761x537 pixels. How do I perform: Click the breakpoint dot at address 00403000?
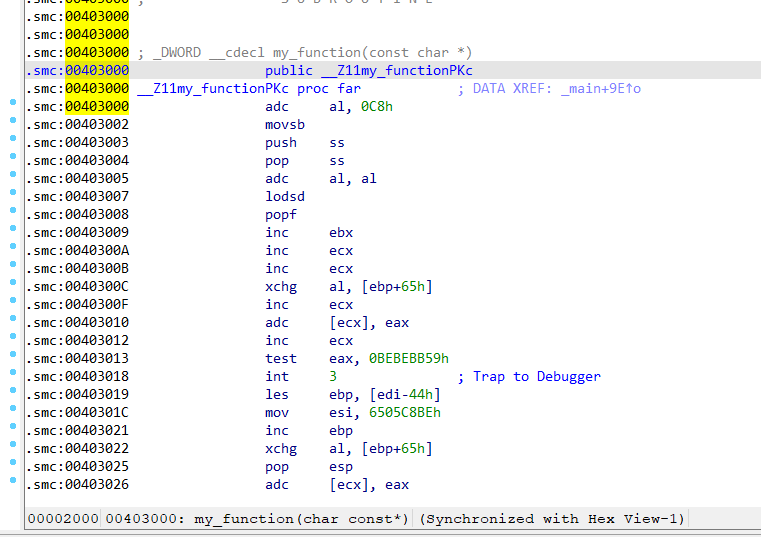(x=13, y=102)
